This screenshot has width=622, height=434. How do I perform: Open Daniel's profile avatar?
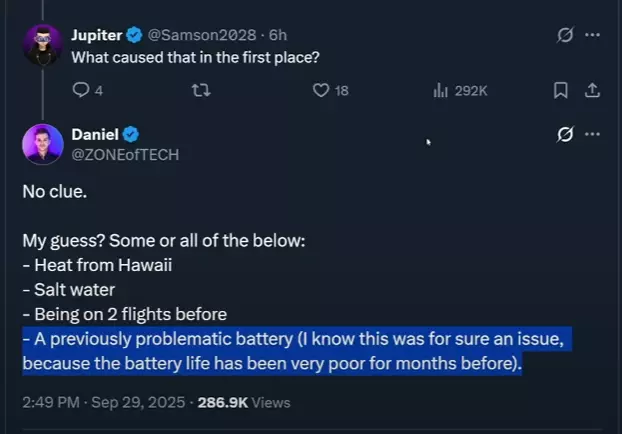coord(43,144)
